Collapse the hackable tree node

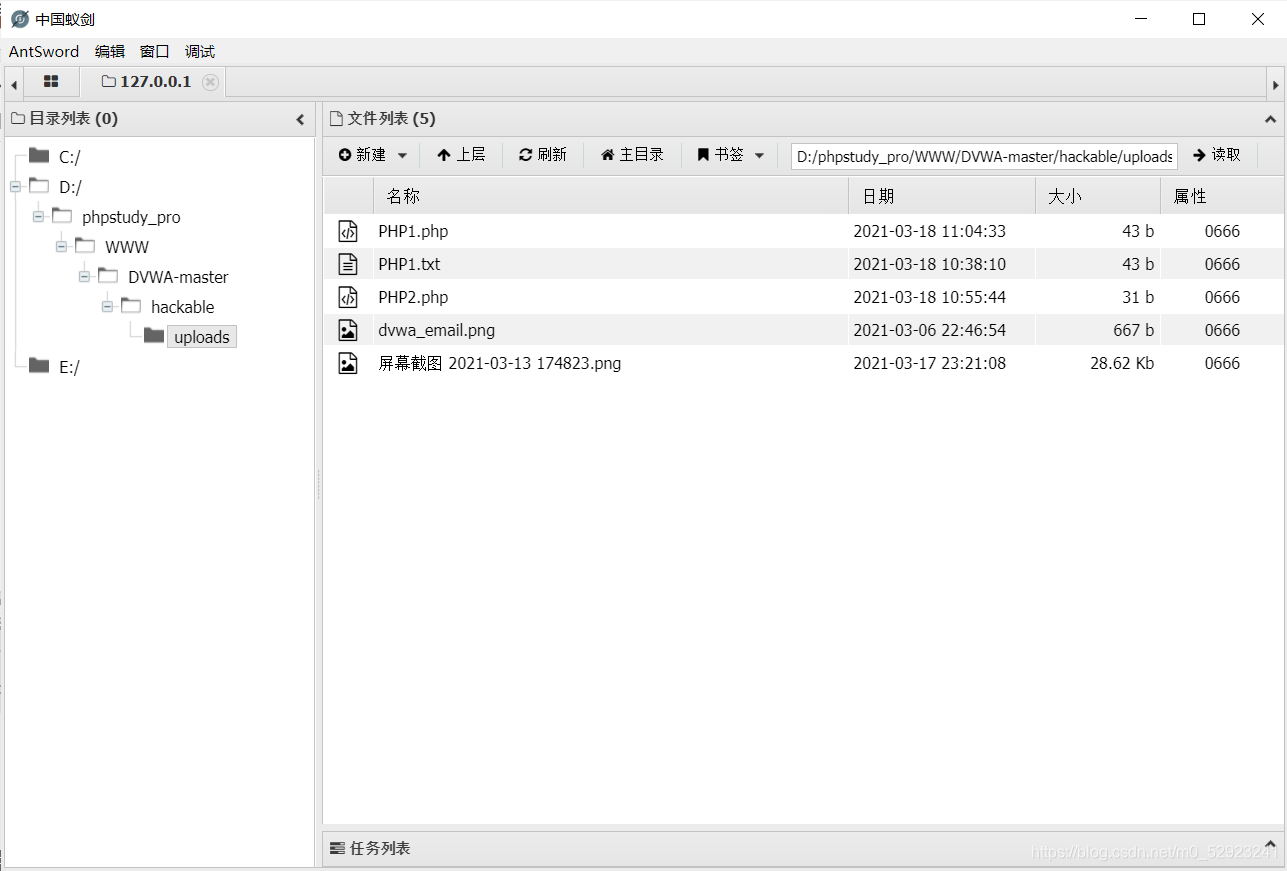tap(107, 306)
